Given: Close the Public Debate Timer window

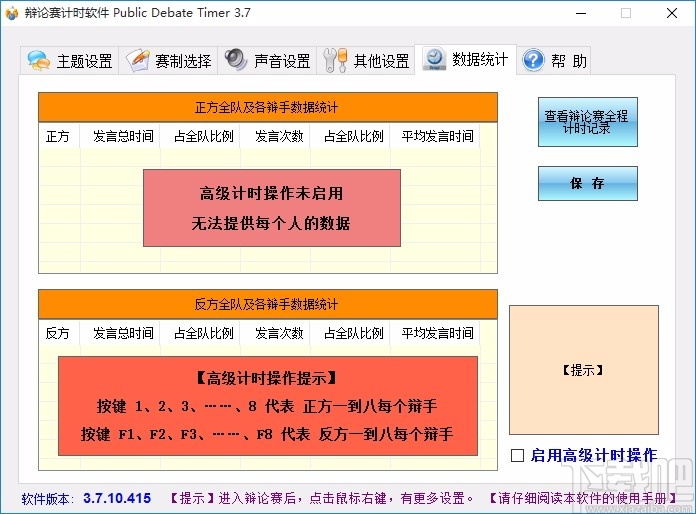Looking at the screenshot, I should [x=672, y=13].
